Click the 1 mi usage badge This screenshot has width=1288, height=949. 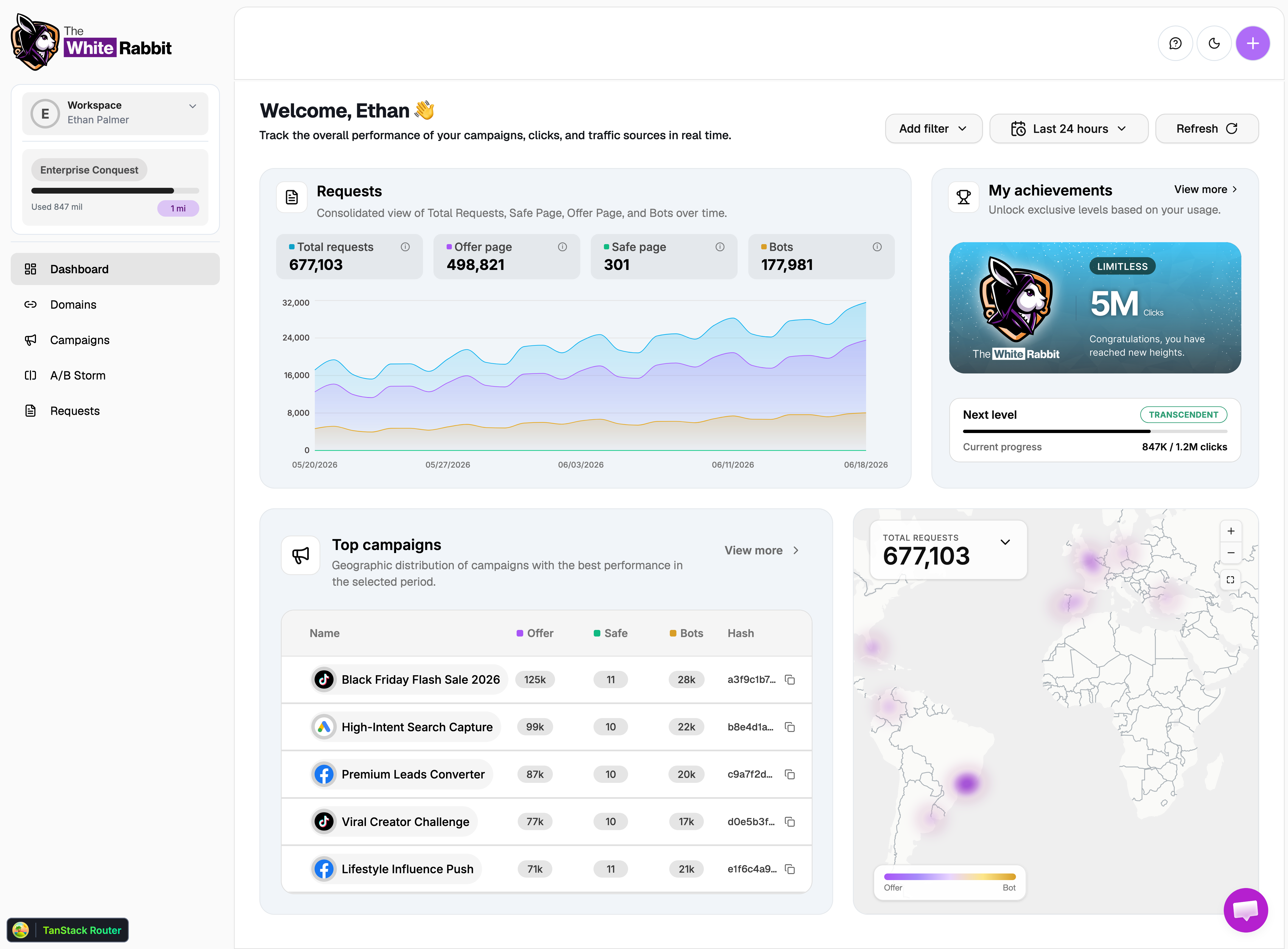(x=178, y=208)
